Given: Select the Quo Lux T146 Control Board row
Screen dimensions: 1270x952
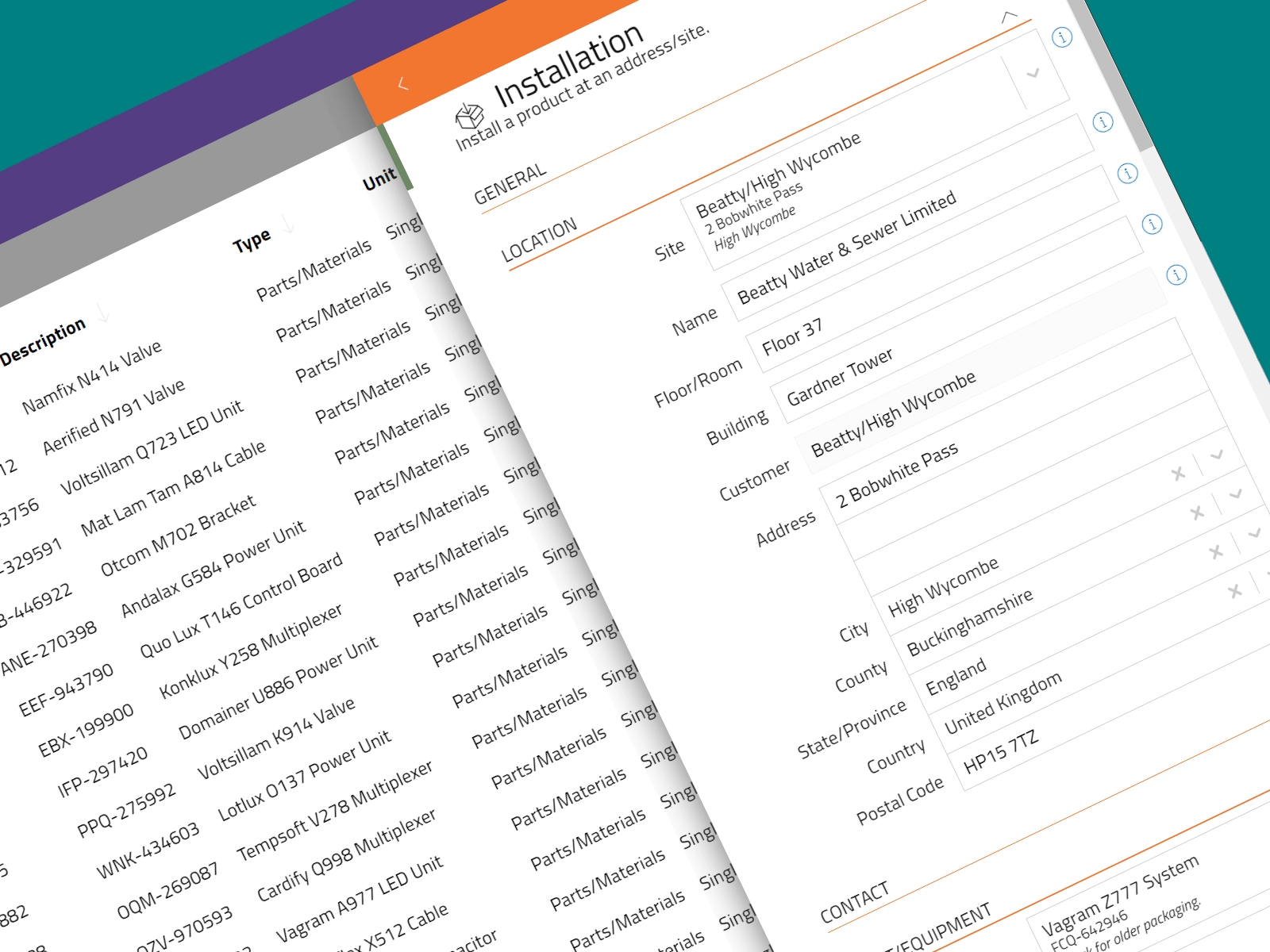Looking at the screenshot, I should pyautogui.click(x=241, y=605).
